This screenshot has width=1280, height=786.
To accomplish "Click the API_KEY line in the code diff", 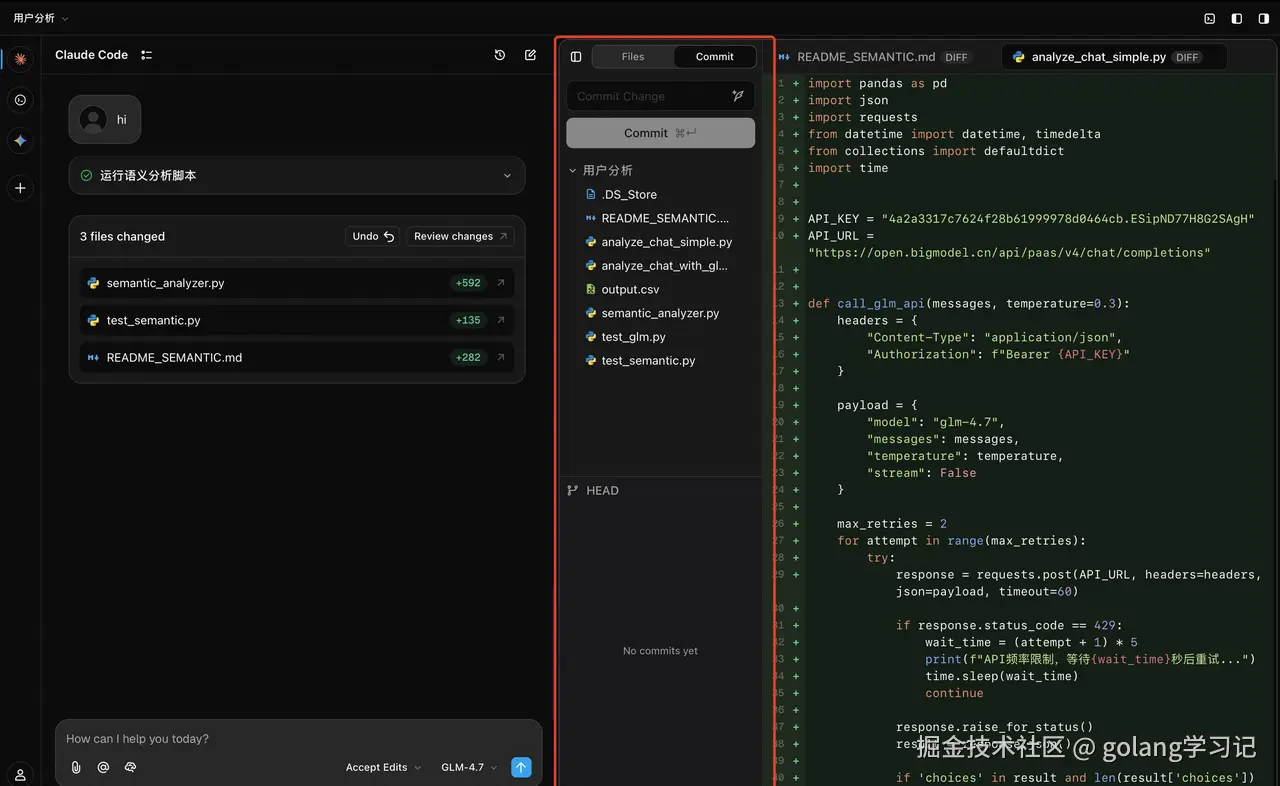I will 1030,218.
